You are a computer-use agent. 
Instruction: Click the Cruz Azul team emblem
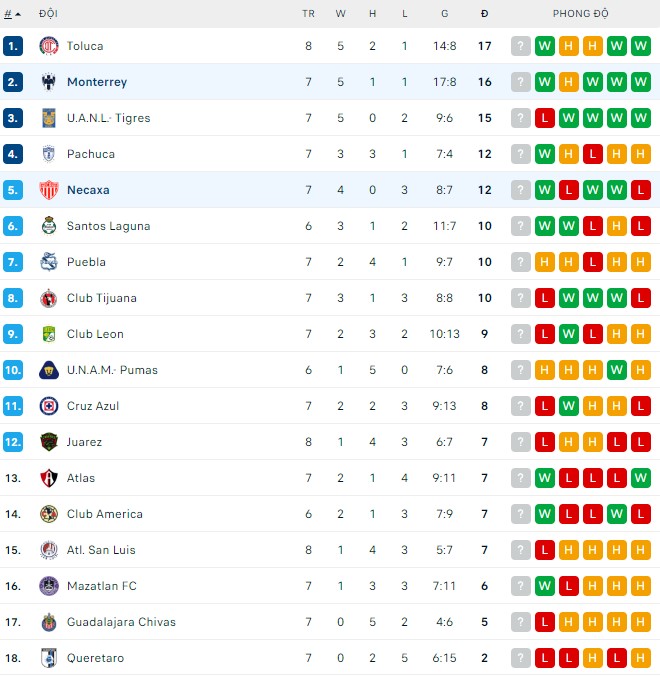[48, 406]
